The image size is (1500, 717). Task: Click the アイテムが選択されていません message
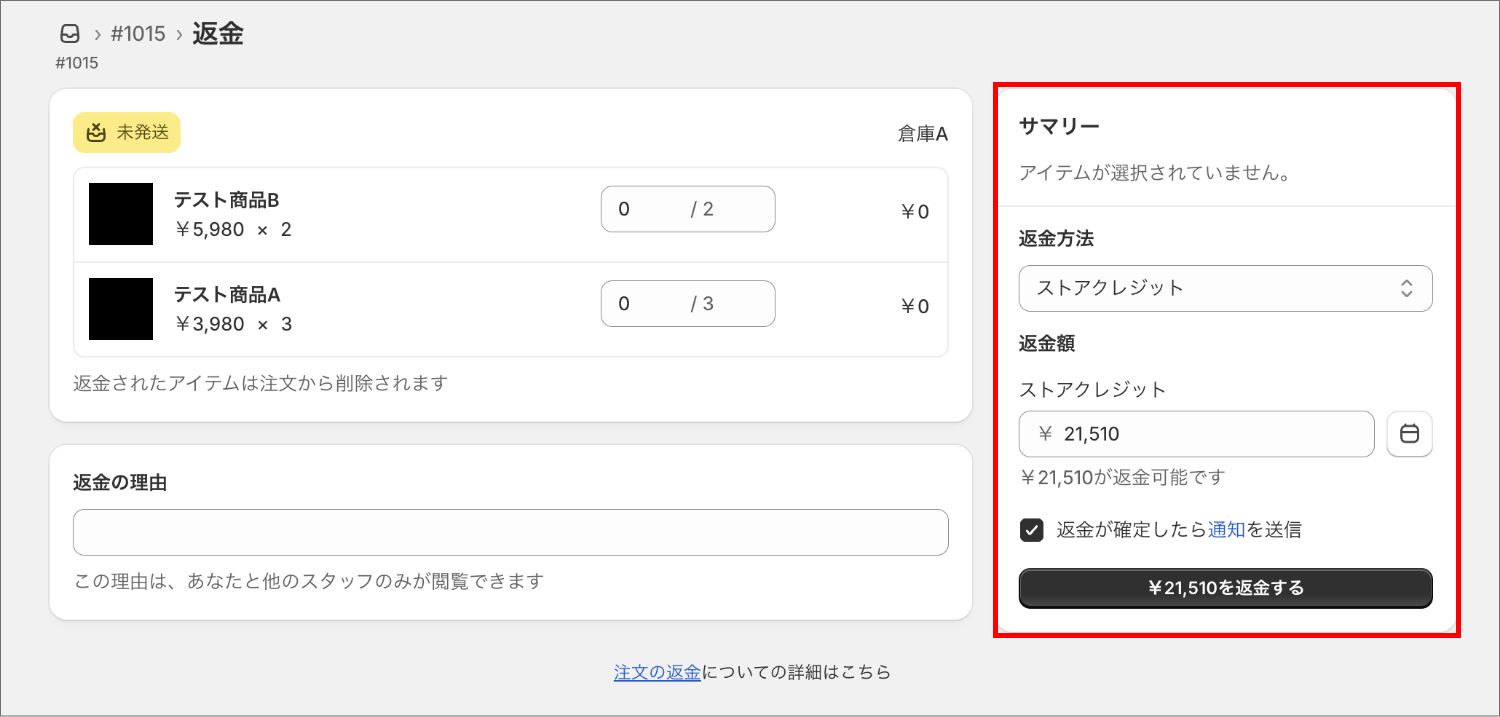(1155, 173)
